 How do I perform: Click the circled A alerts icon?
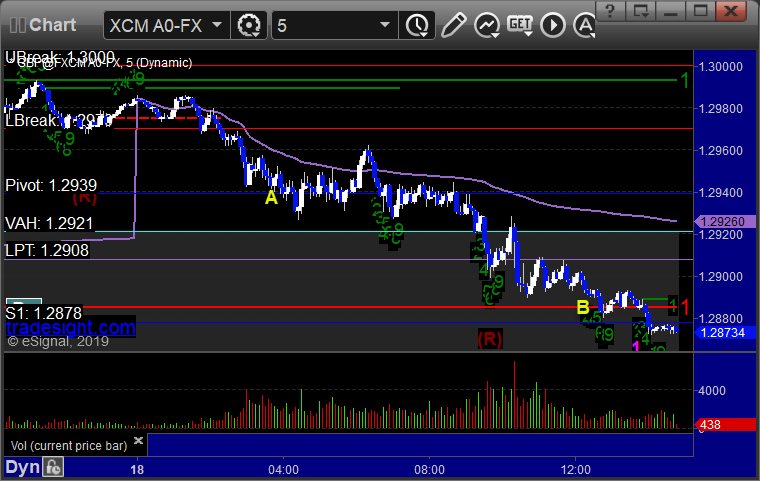pyautogui.click(x=584, y=25)
